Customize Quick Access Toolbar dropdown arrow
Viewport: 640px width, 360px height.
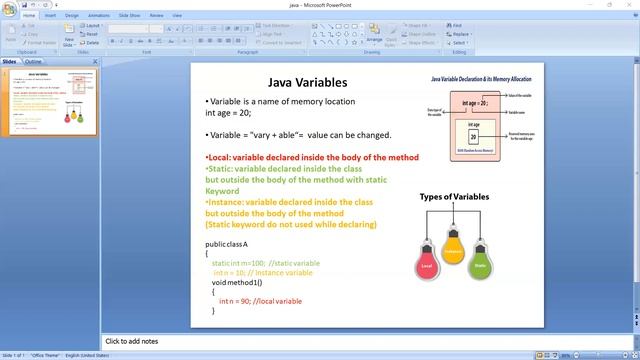click(x=56, y=5)
